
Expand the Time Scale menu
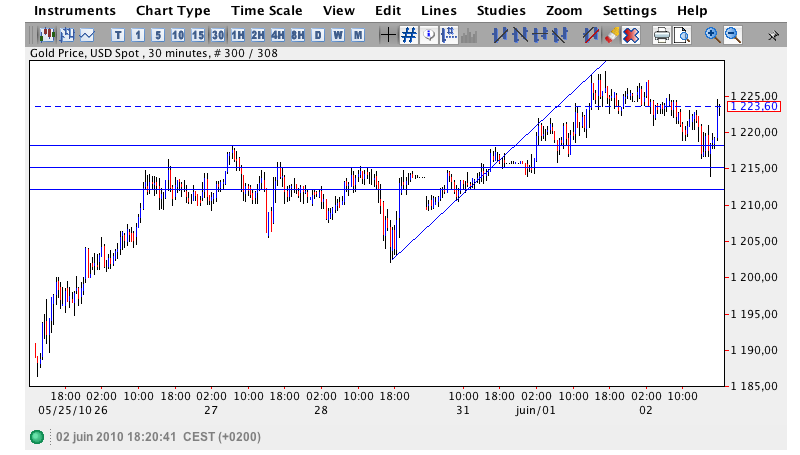[x=266, y=10]
